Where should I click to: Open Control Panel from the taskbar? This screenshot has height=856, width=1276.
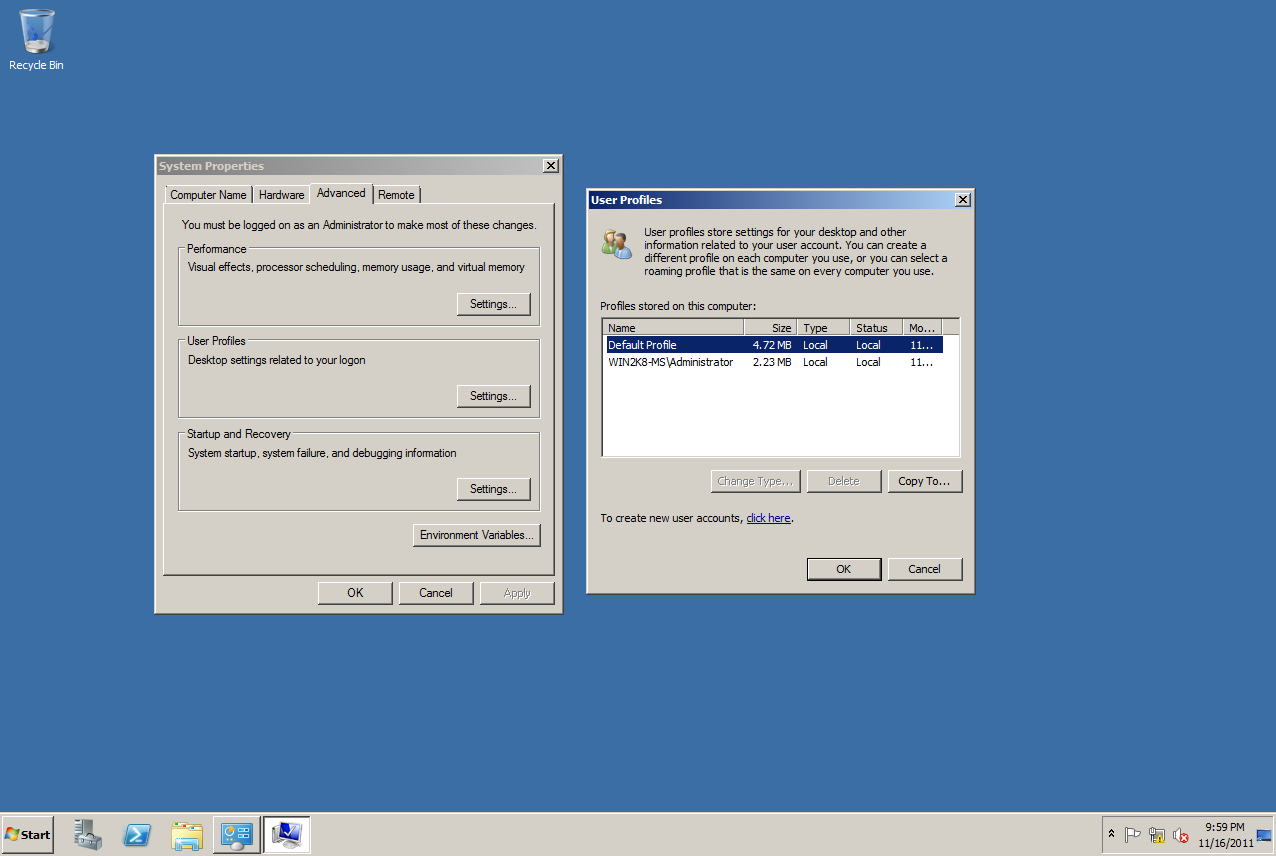(x=236, y=835)
